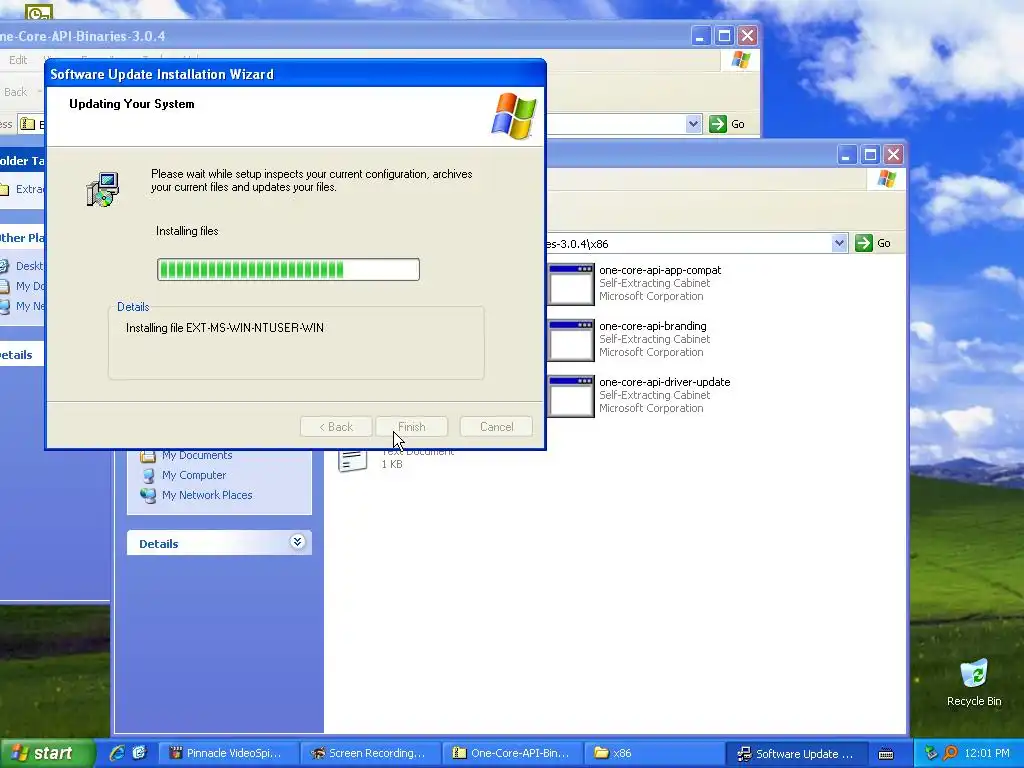Click the Windows flag logo in wizard header
The width and height of the screenshot is (1024, 768).
[514, 116]
